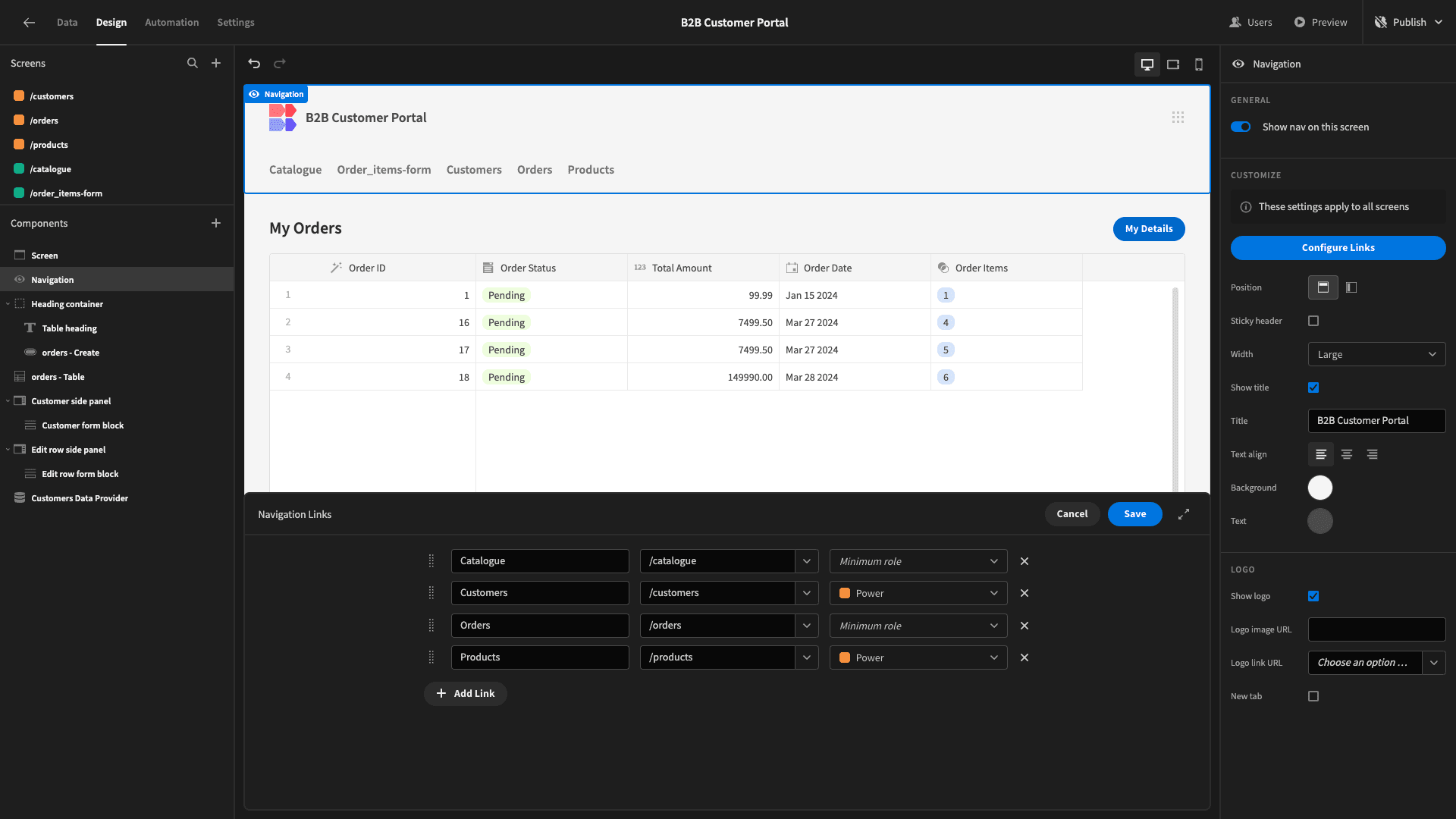Add a component with plus icon
The image size is (1456, 819).
click(x=216, y=223)
